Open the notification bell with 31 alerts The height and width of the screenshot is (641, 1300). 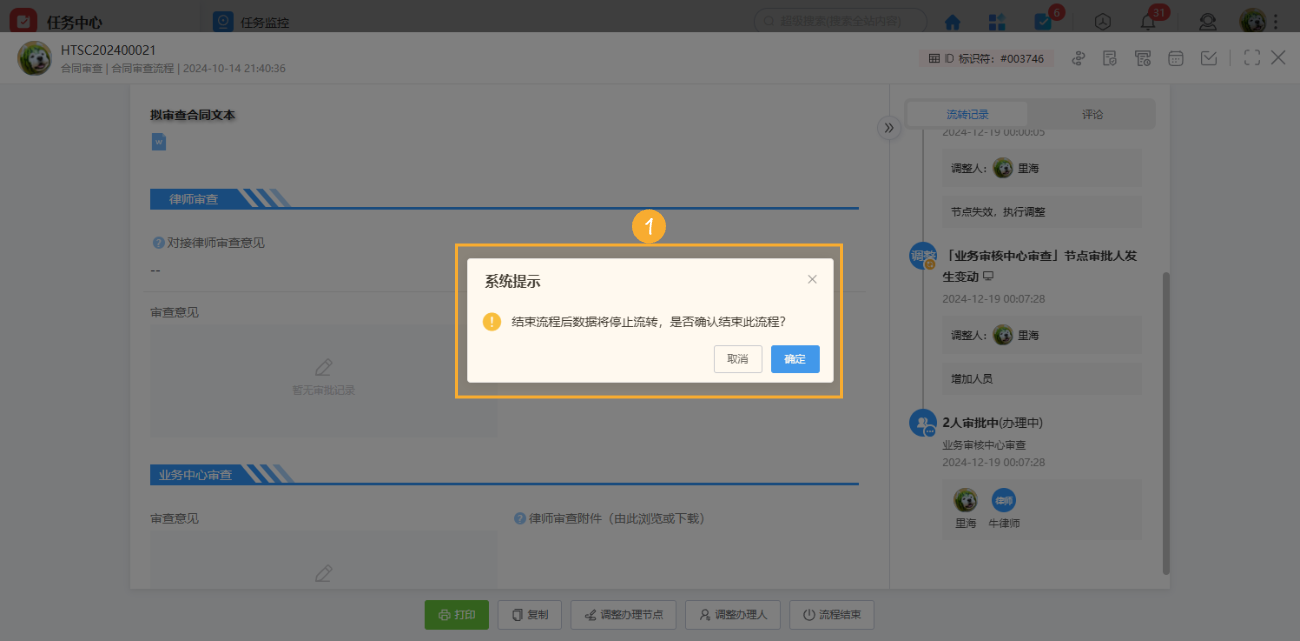click(1147, 21)
